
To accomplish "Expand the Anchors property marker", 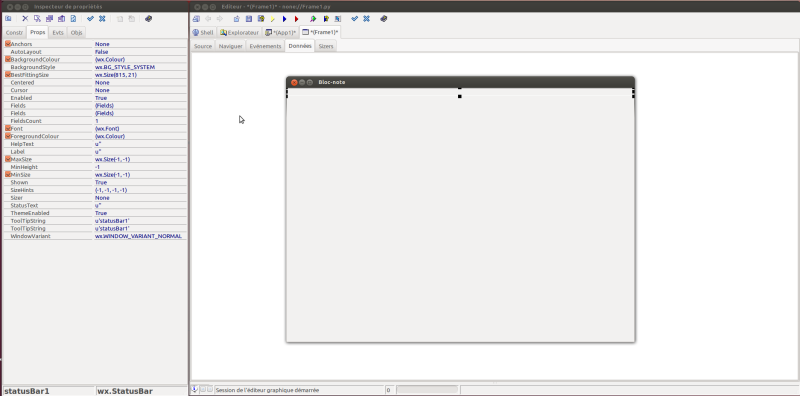I will click(8, 44).
